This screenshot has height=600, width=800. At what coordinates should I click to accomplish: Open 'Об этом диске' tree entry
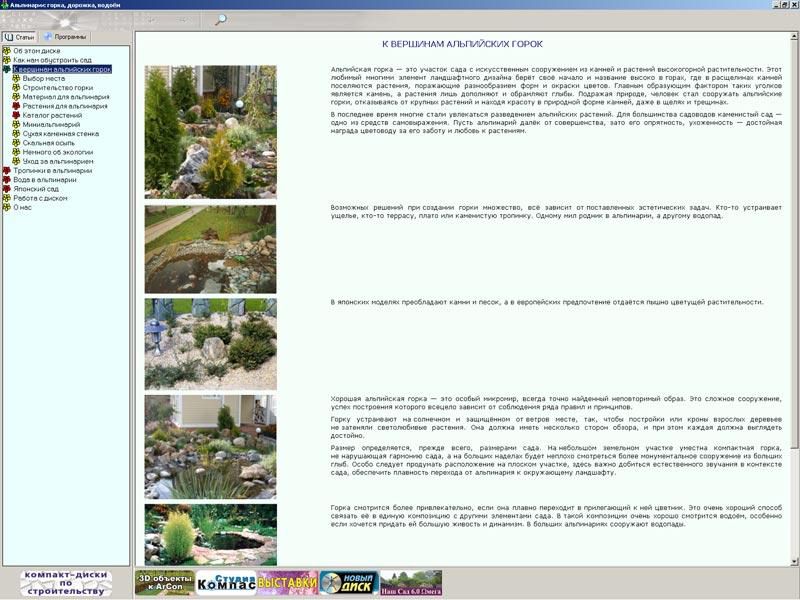point(36,51)
